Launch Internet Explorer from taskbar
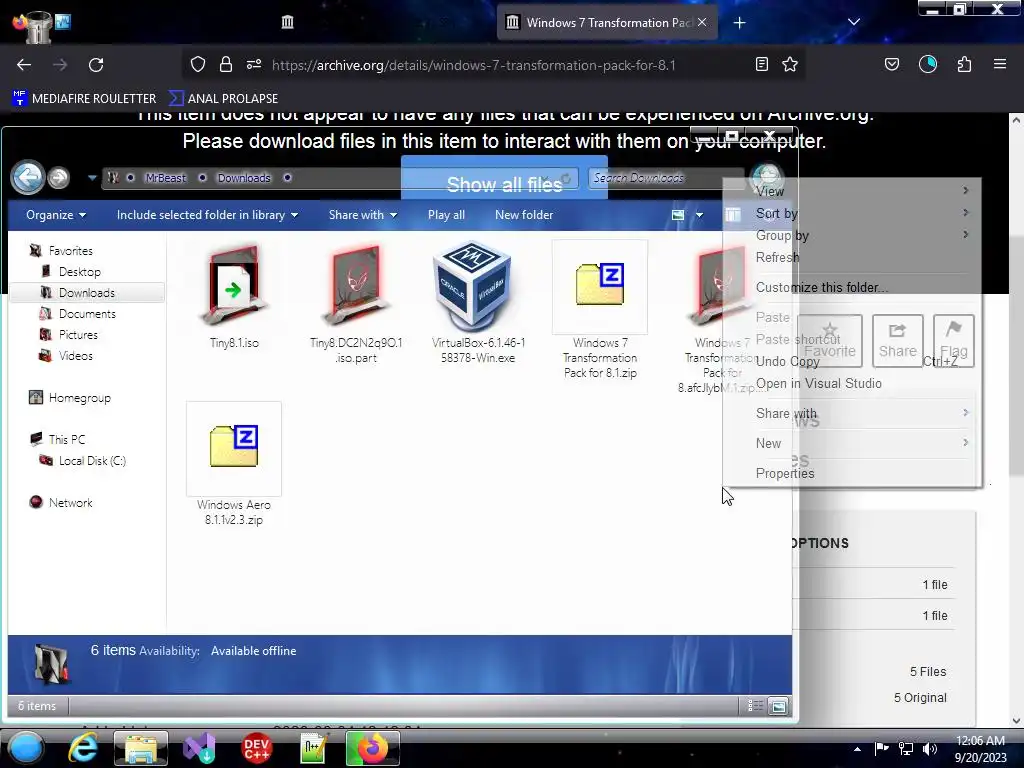 83,748
